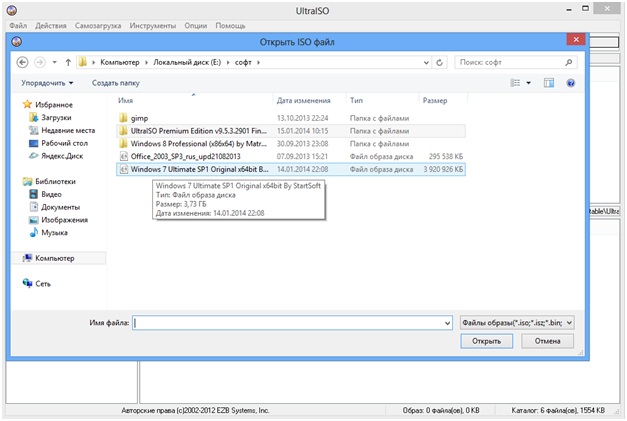Screen dimensions: 627x421
Task: Click 295 538 КБ size of Office image
Action: [x=445, y=157]
